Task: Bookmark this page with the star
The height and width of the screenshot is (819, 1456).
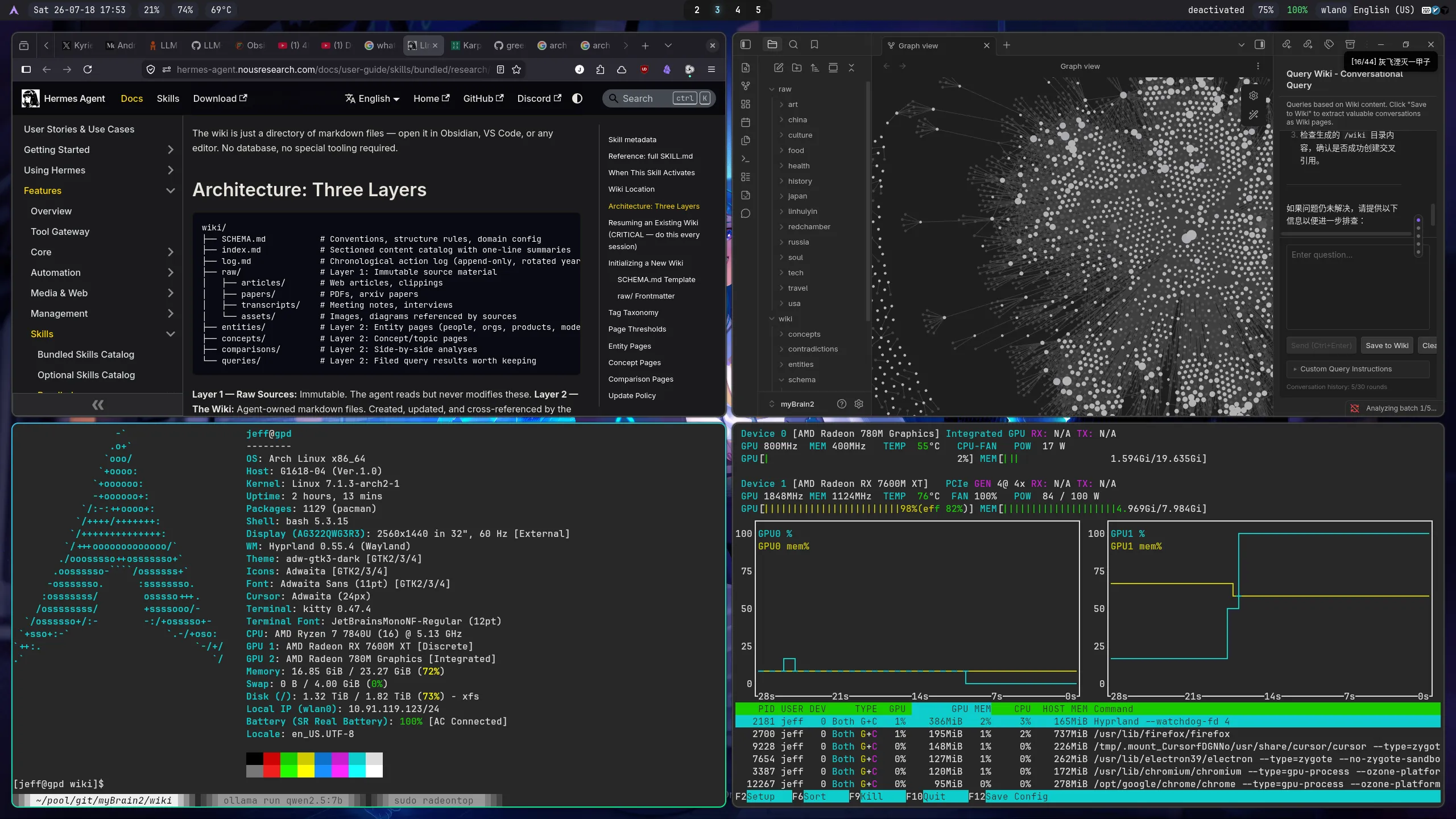Action: (x=516, y=69)
